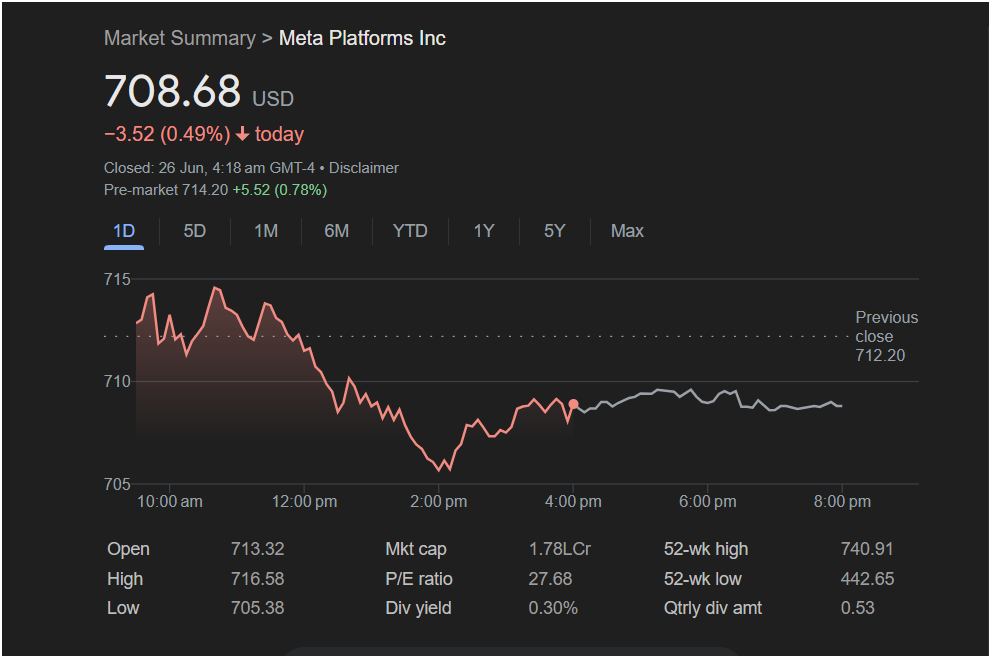View the 5Y chart range

[555, 231]
